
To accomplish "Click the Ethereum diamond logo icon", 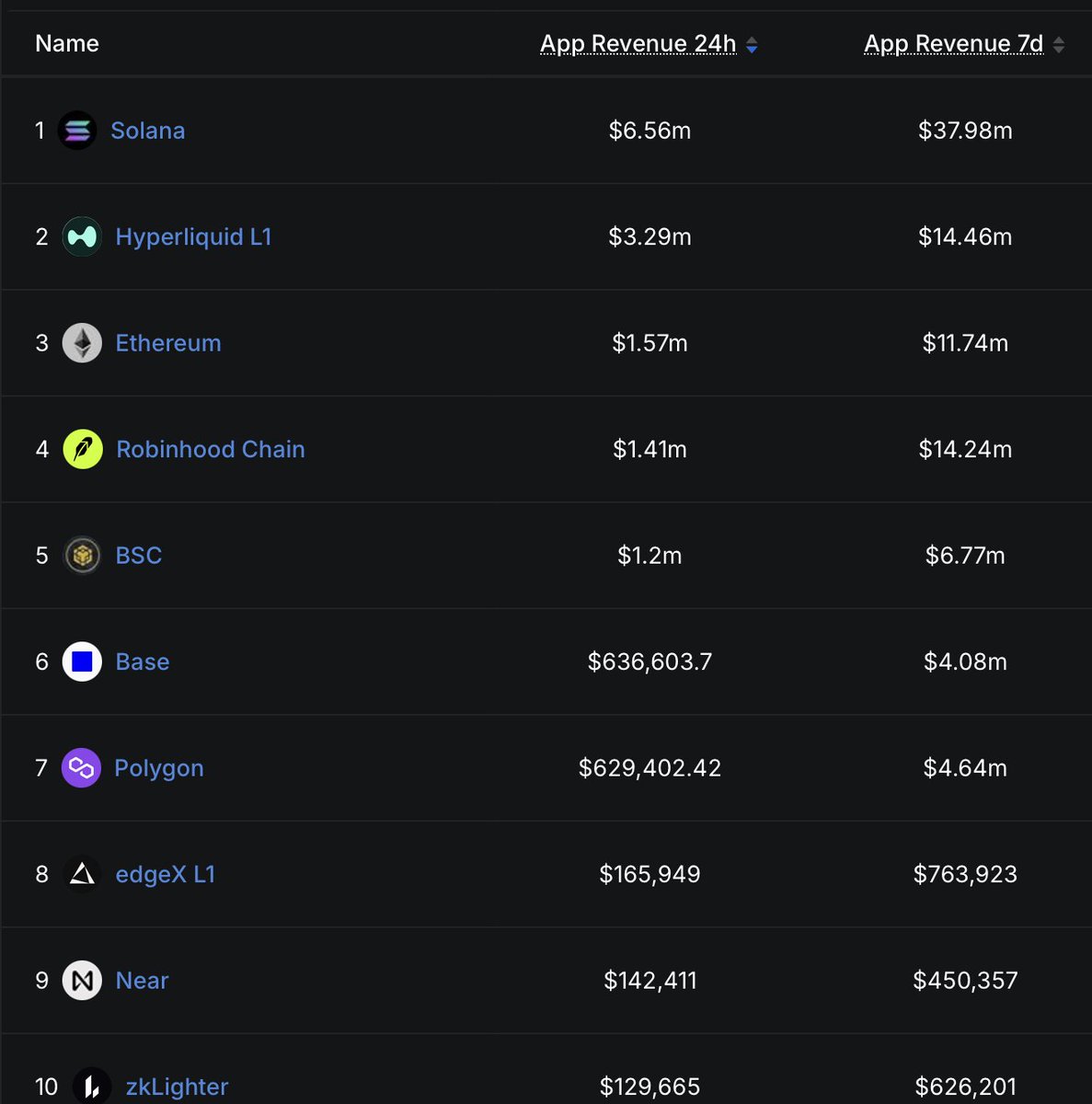I will coord(82,343).
